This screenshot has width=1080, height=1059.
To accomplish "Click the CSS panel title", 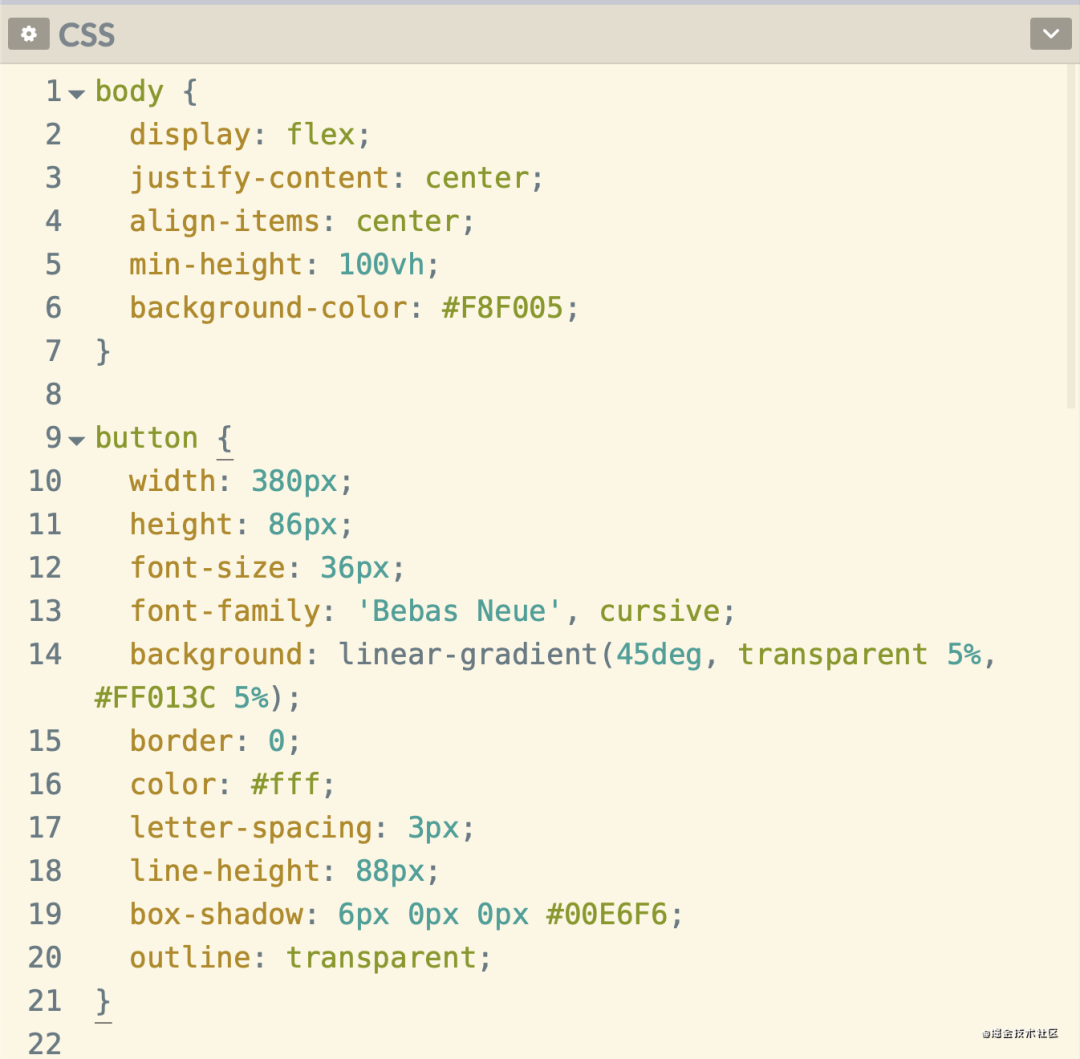I will 87,35.
